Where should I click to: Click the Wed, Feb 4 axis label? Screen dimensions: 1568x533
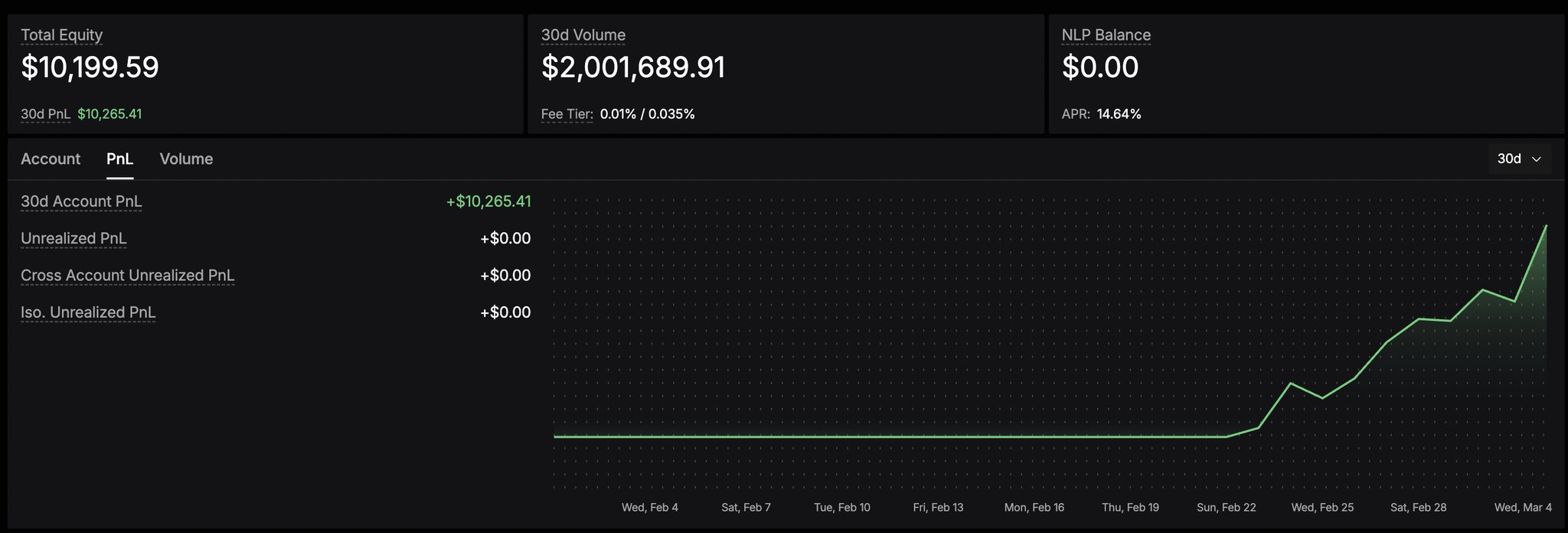[x=649, y=507]
